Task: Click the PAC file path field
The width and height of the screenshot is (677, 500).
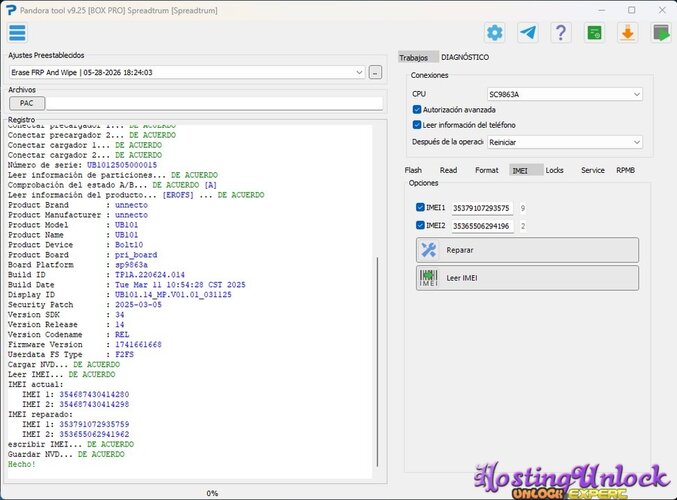Action: [x=215, y=103]
